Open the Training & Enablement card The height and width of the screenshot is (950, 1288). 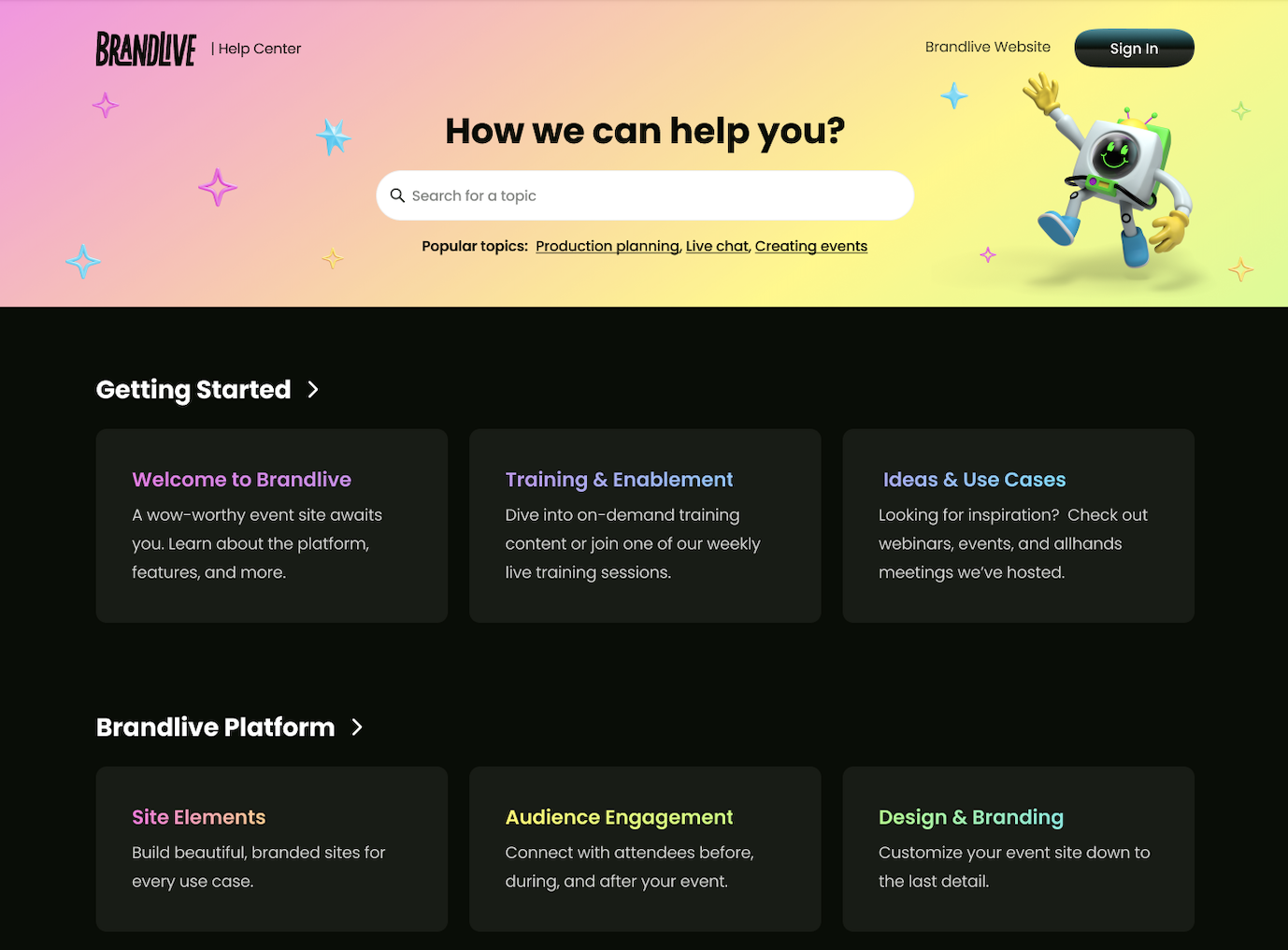[645, 525]
